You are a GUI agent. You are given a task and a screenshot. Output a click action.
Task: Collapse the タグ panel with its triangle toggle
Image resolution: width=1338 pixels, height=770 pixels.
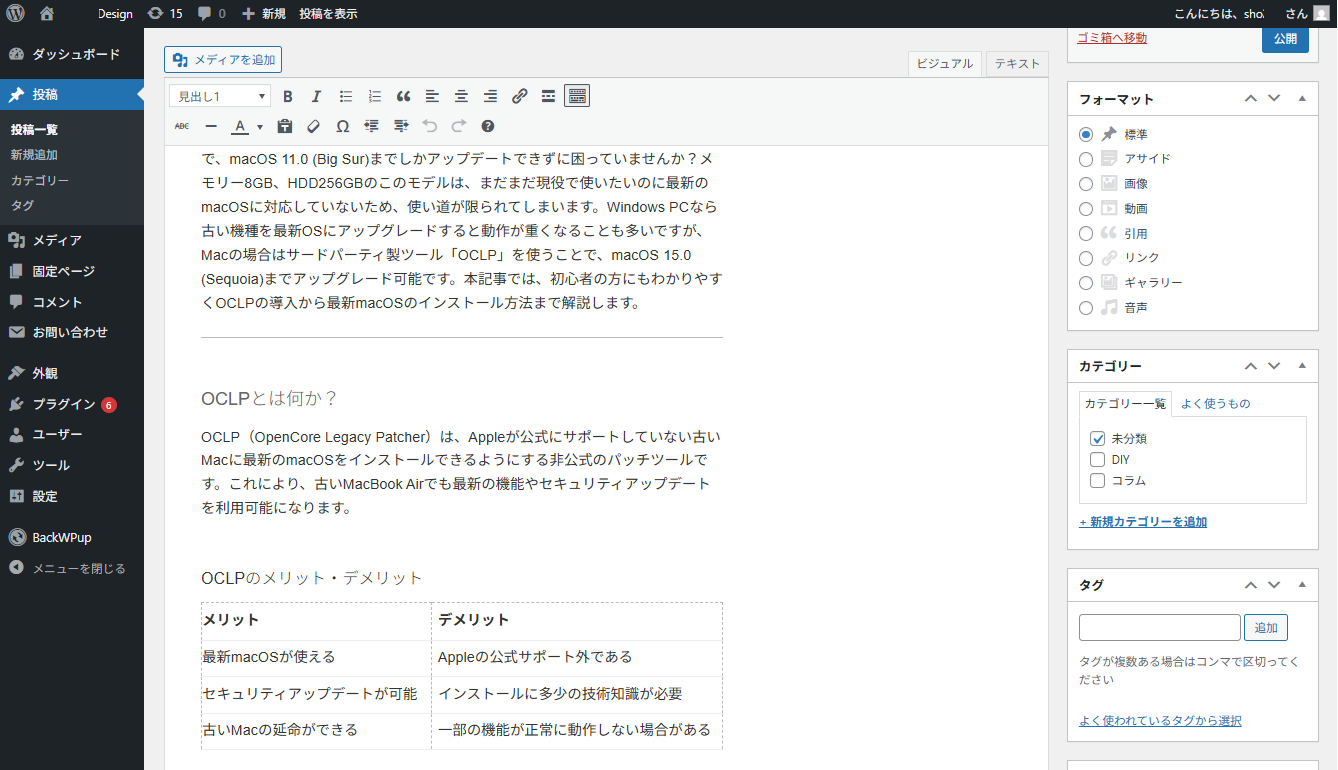1302,585
